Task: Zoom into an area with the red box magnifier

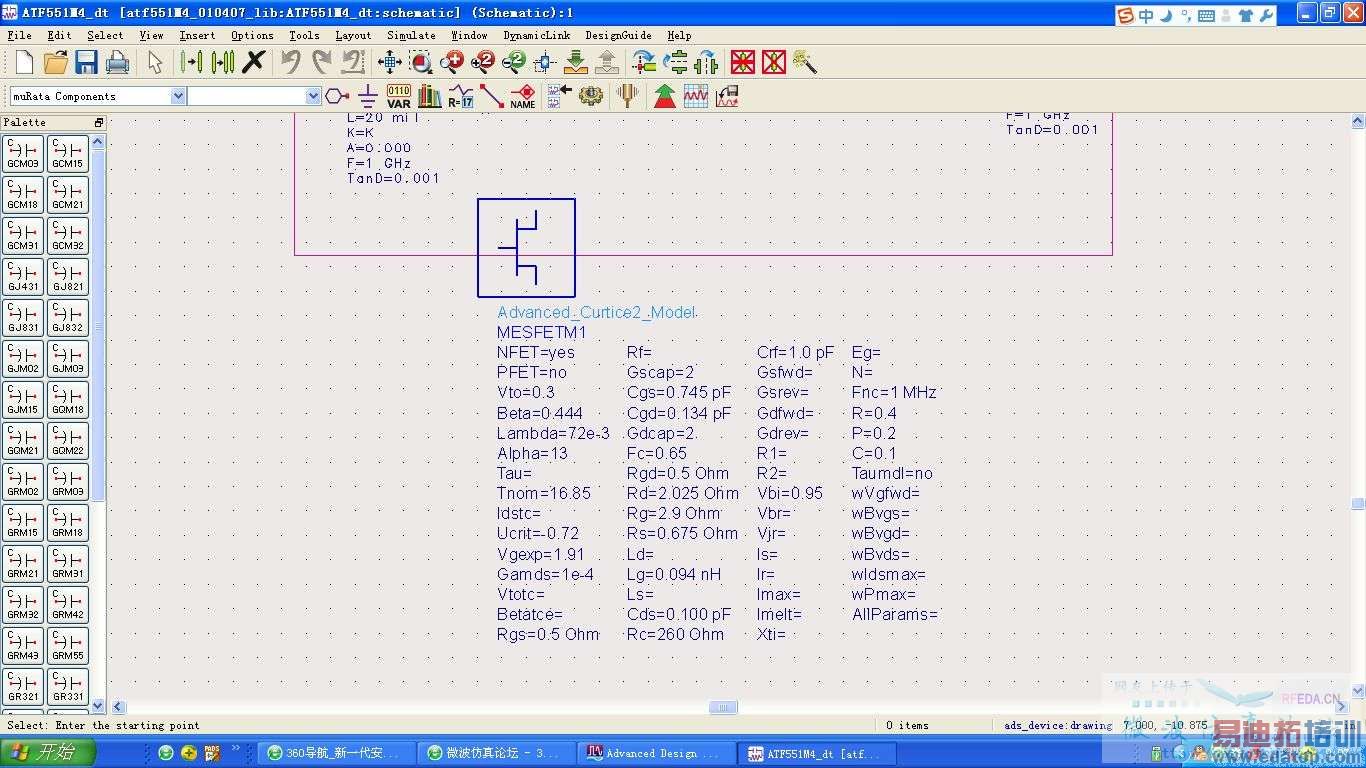Action: tap(421, 62)
